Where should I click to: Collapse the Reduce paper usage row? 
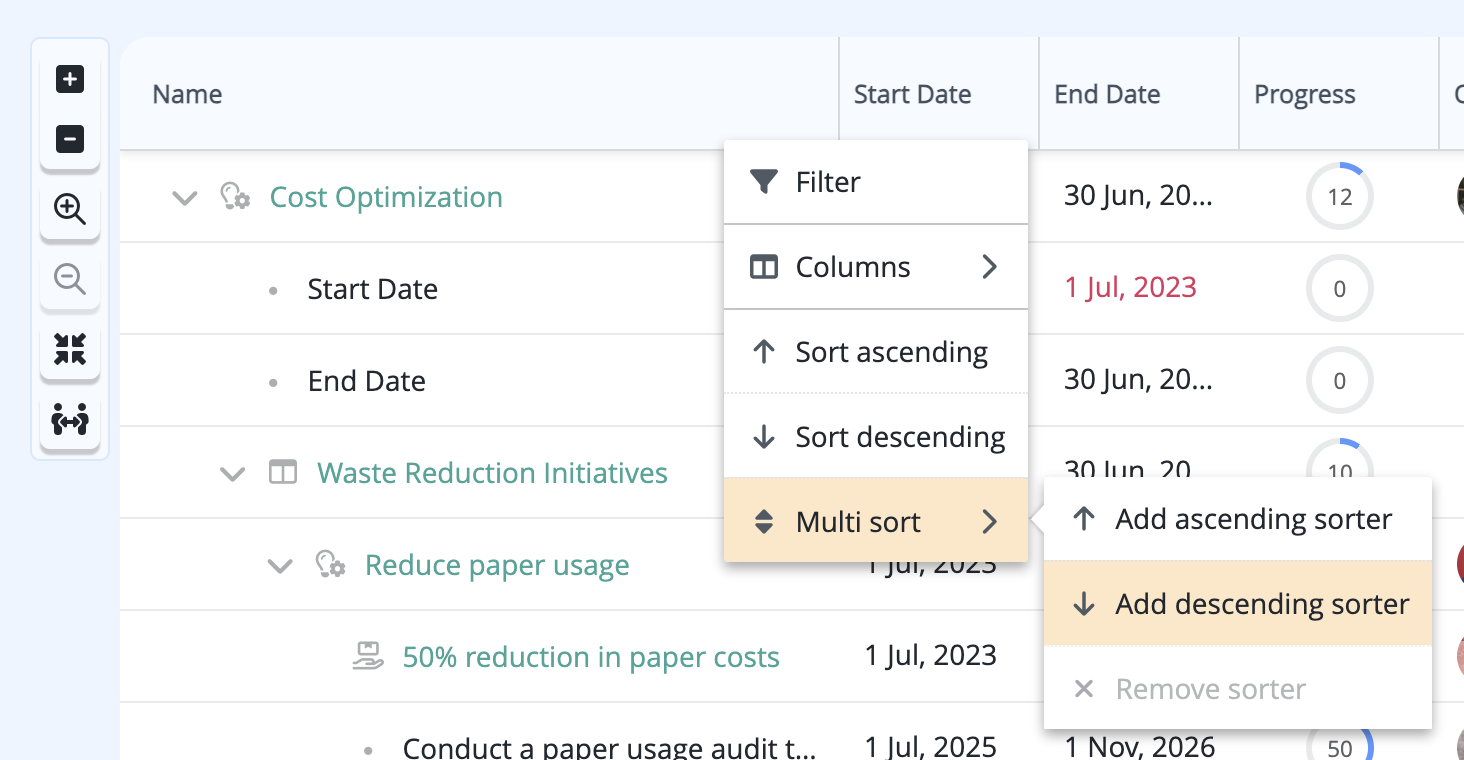pos(280,566)
